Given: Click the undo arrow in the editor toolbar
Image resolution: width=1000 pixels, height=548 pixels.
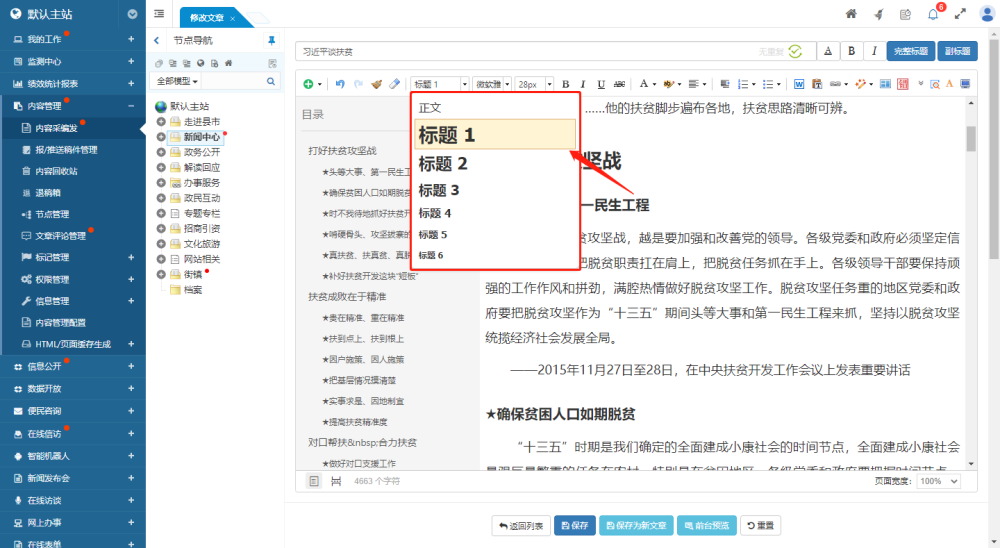Looking at the screenshot, I should pos(340,84).
